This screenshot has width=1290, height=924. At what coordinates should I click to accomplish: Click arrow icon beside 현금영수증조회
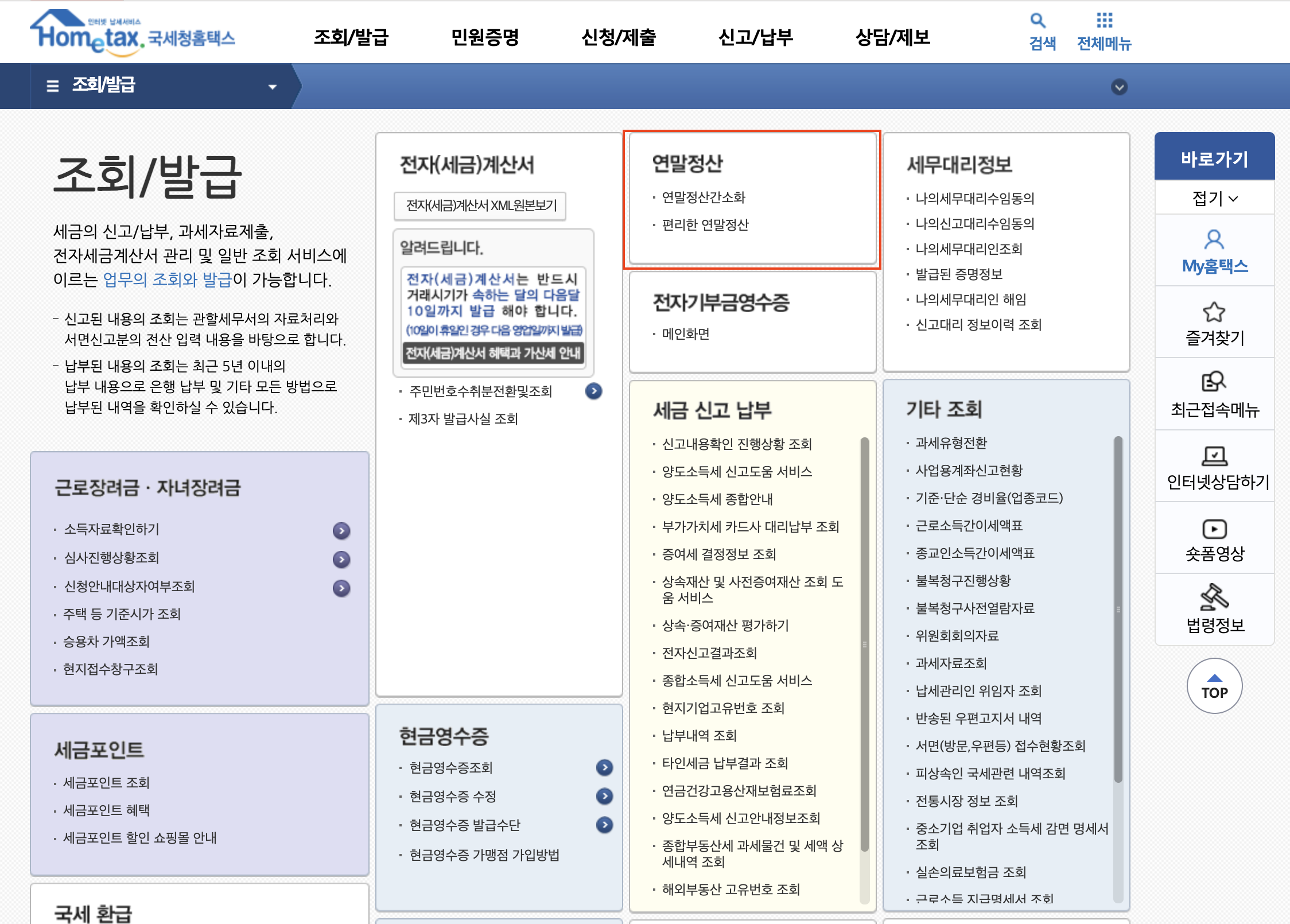pyautogui.click(x=604, y=767)
